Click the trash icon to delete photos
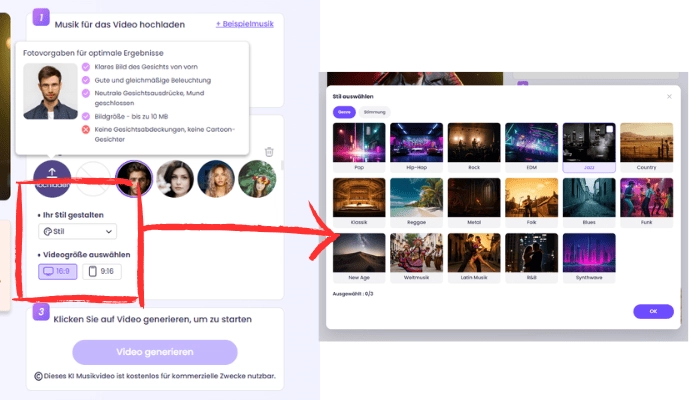700x400 pixels. [x=269, y=152]
